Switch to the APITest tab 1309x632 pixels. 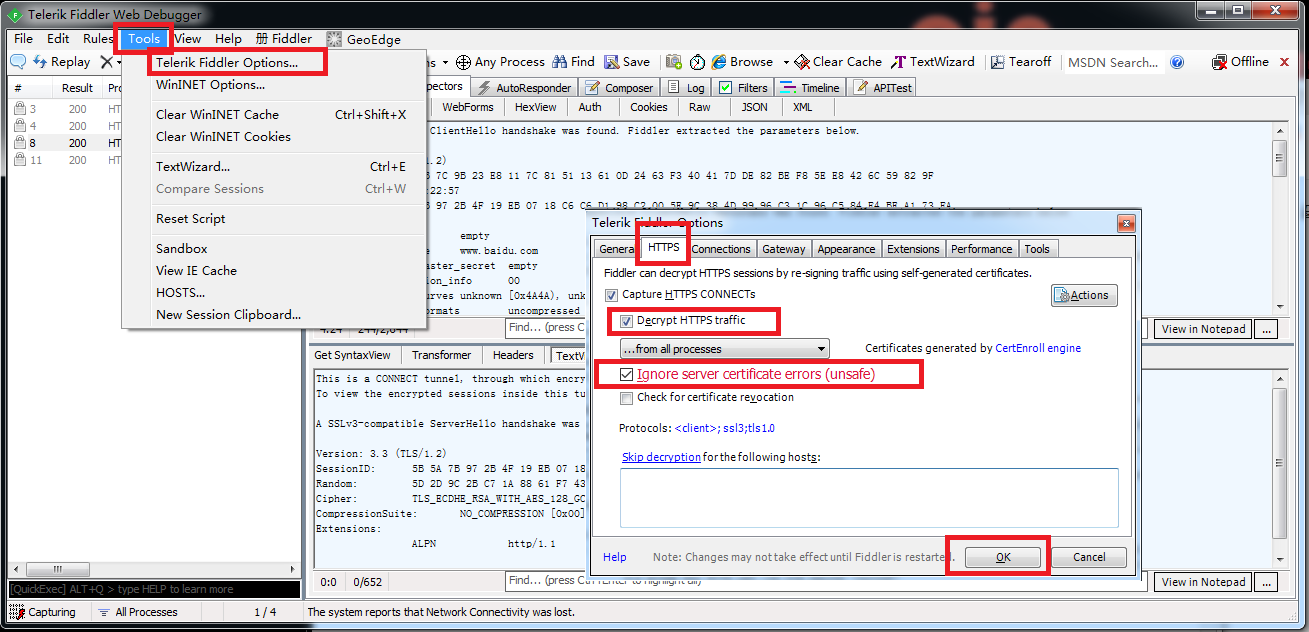pyautogui.click(x=883, y=88)
